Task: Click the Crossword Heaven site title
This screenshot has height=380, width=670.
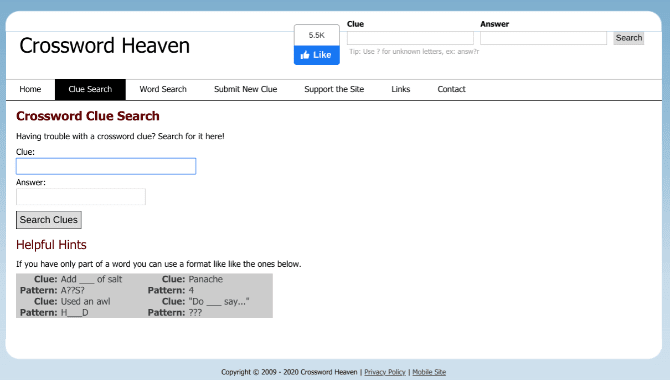Action: (x=105, y=46)
